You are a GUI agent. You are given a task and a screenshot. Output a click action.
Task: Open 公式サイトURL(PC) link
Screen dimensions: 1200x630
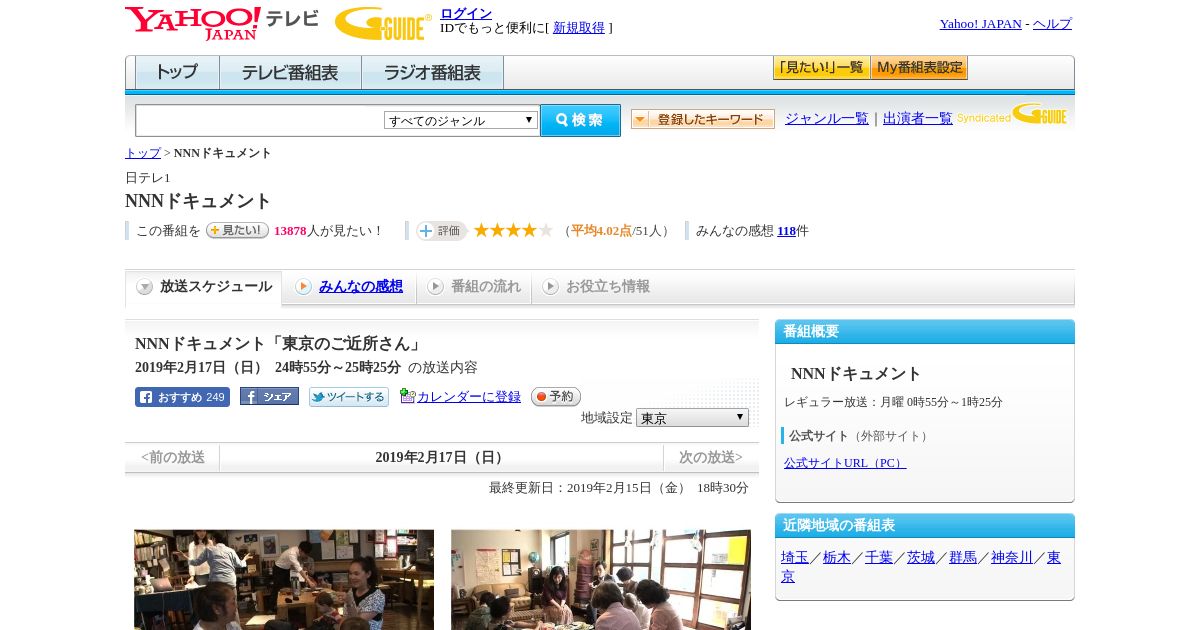click(x=845, y=463)
